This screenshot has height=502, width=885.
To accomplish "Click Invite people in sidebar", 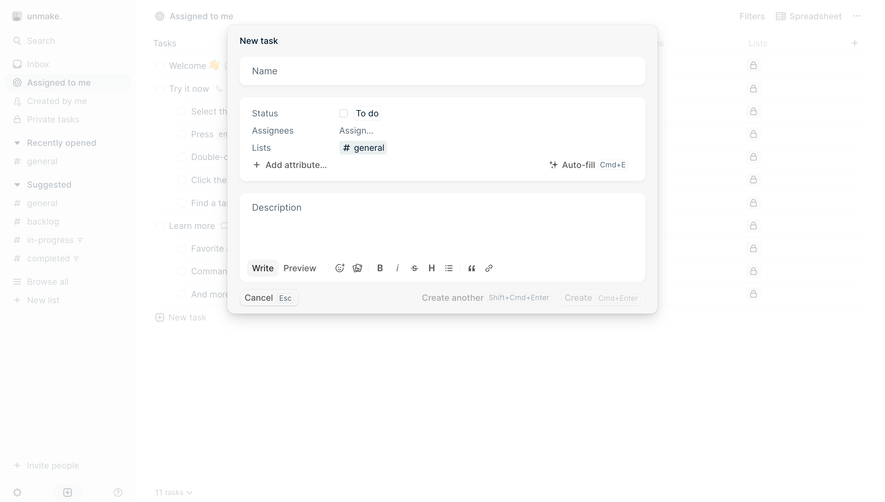I will click(x=68, y=466).
